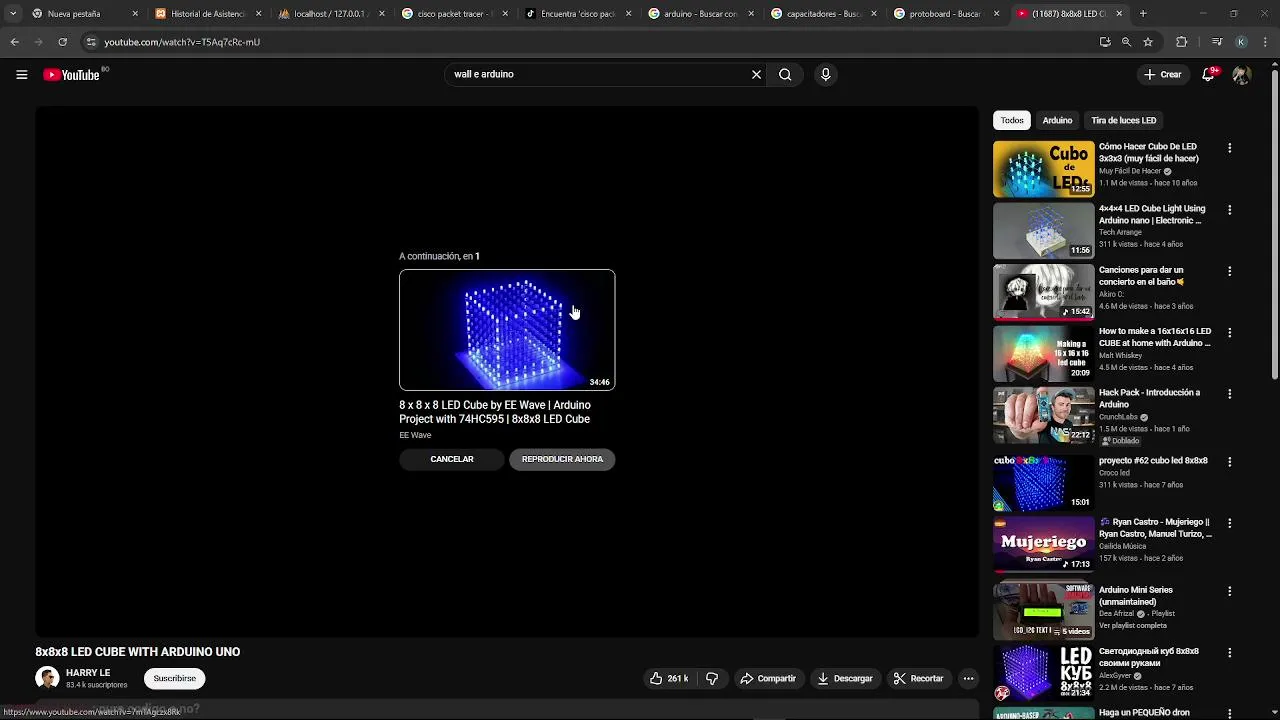This screenshot has height=720, width=1280.
Task: Like the video with 261 k likes
Action: click(x=668, y=678)
